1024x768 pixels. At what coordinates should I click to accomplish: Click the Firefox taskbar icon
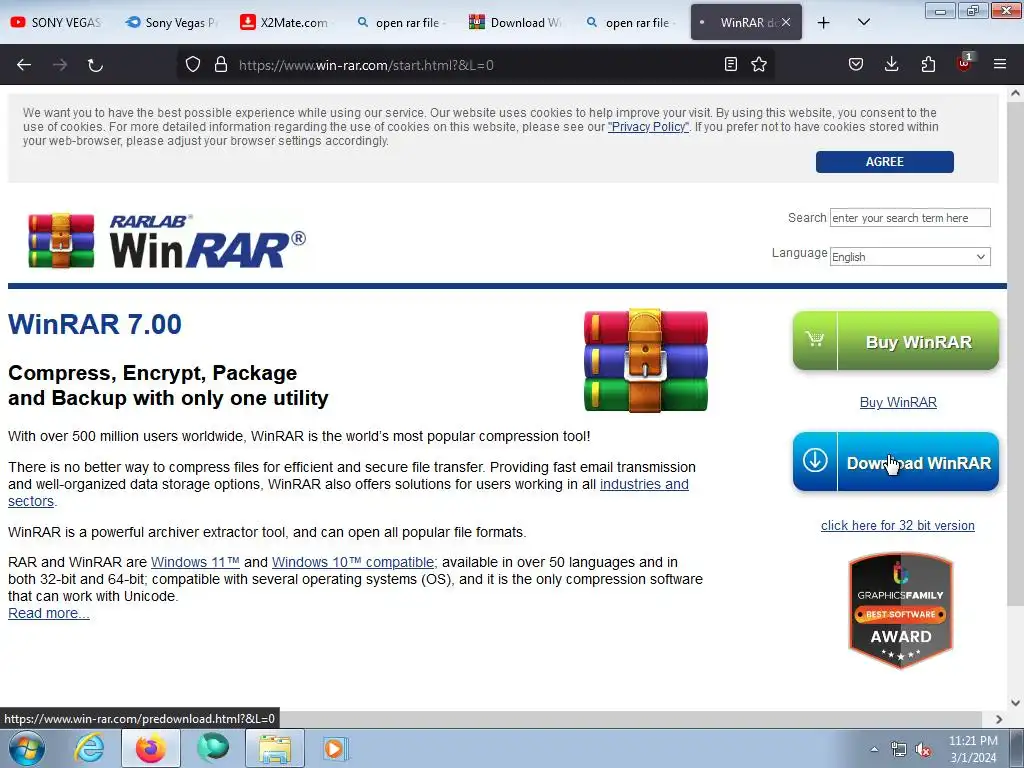coord(151,748)
